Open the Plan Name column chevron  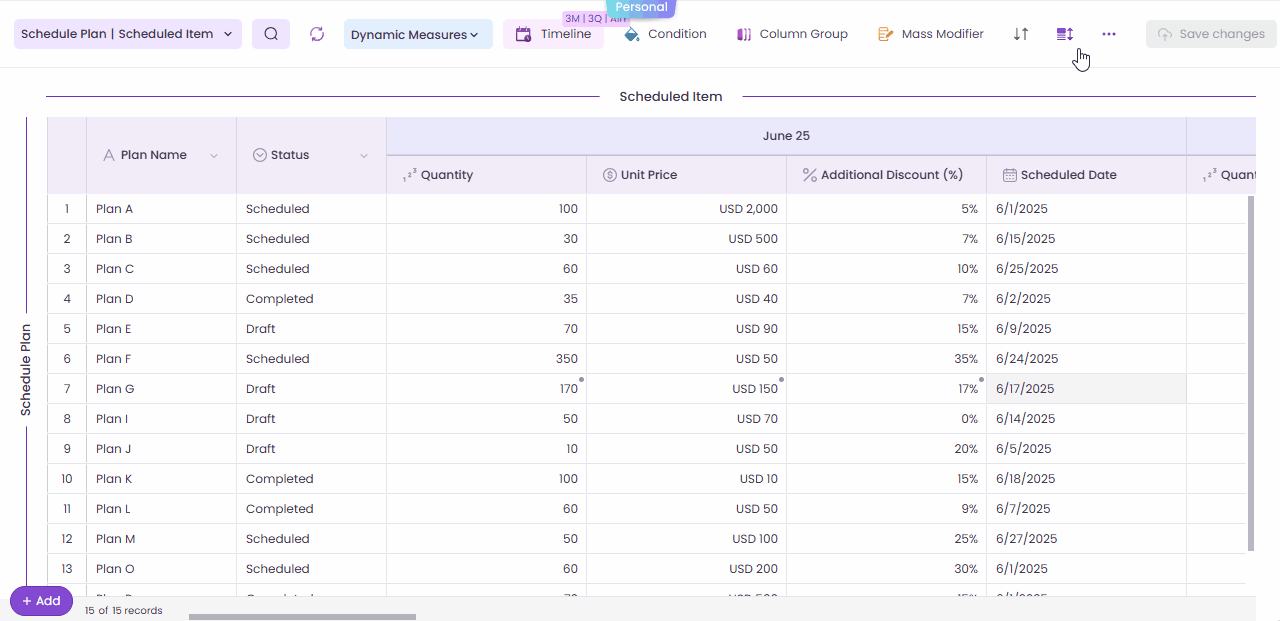[214, 156]
